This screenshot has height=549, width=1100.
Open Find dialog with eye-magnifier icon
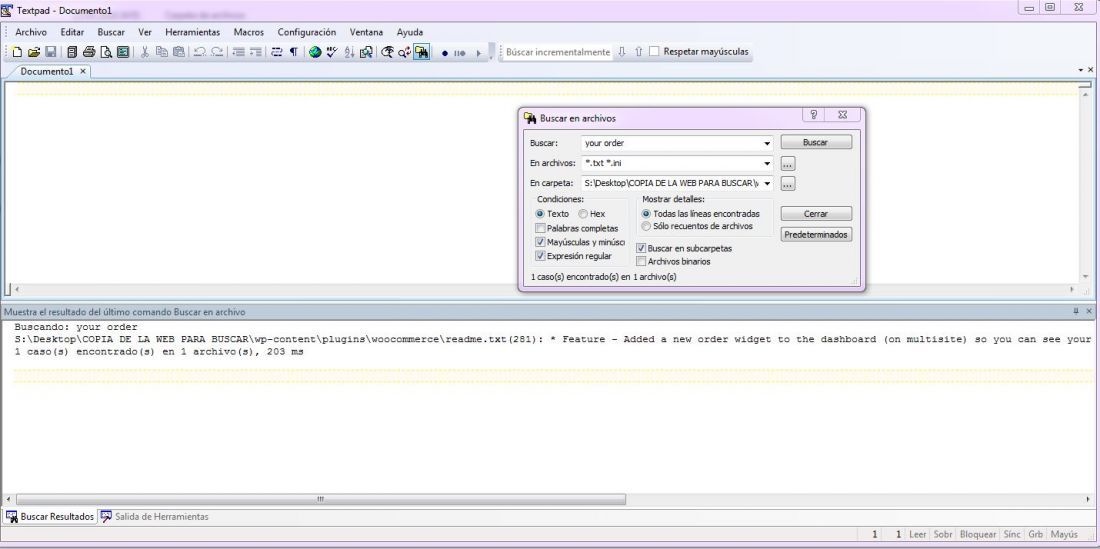pyautogui.click(x=387, y=52)
